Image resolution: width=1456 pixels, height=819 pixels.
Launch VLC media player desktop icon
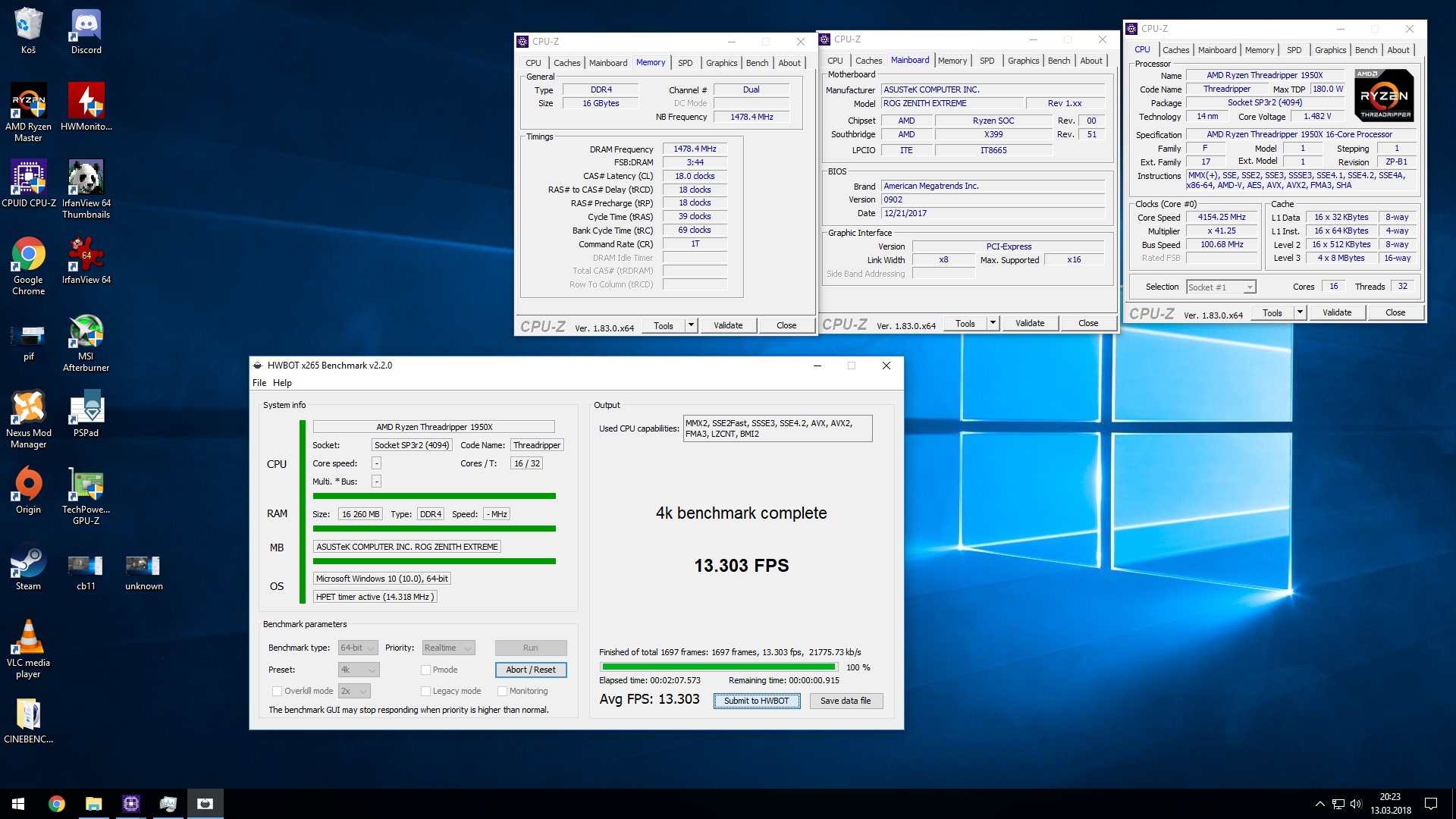point(28,648)
